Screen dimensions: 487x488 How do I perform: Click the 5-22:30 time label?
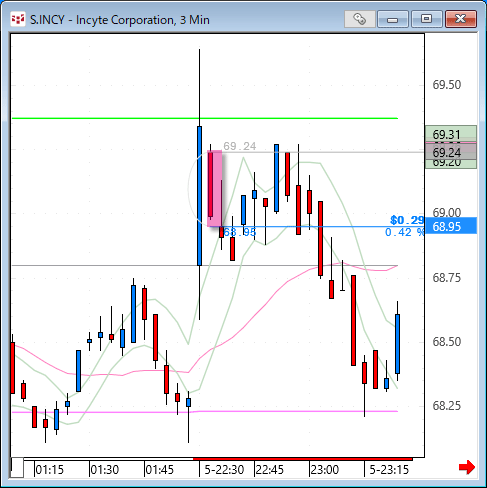tap(224, 470)
